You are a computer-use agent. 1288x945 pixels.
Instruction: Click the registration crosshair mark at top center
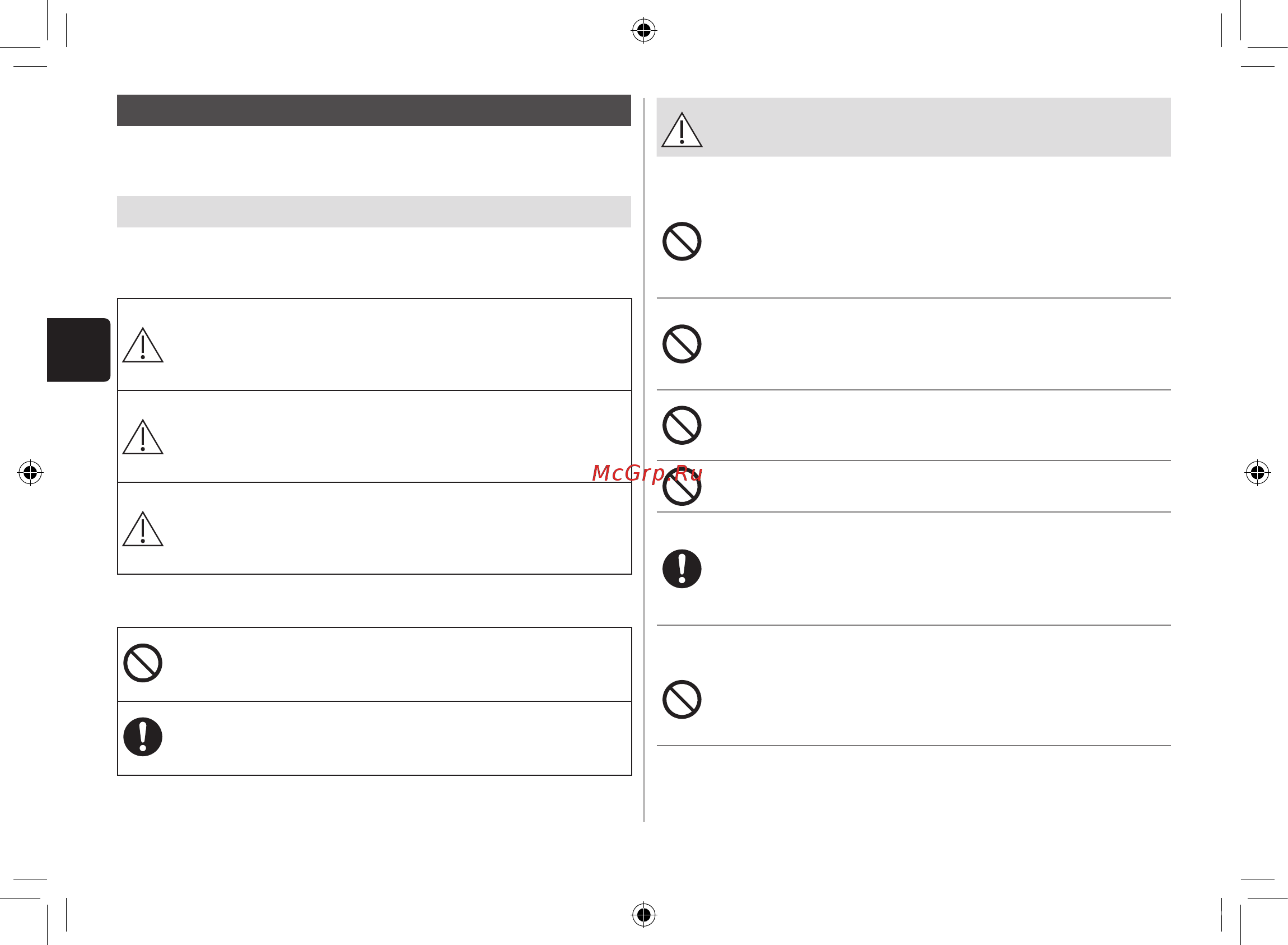click(644, 30)
